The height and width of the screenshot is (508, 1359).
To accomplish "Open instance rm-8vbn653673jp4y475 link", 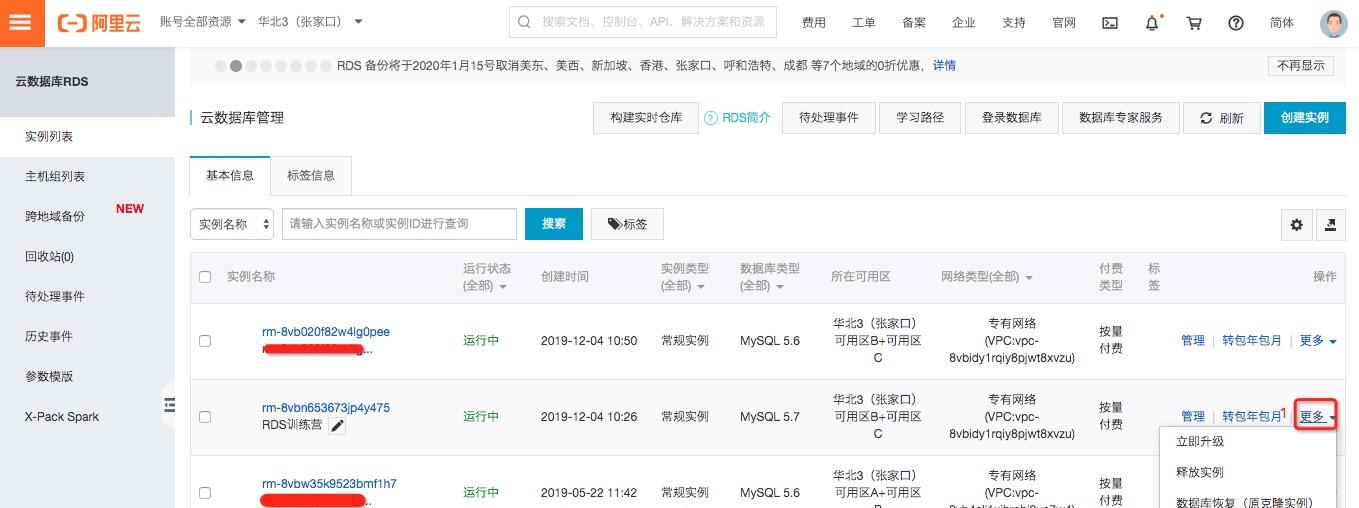I will tap(326, 408).
